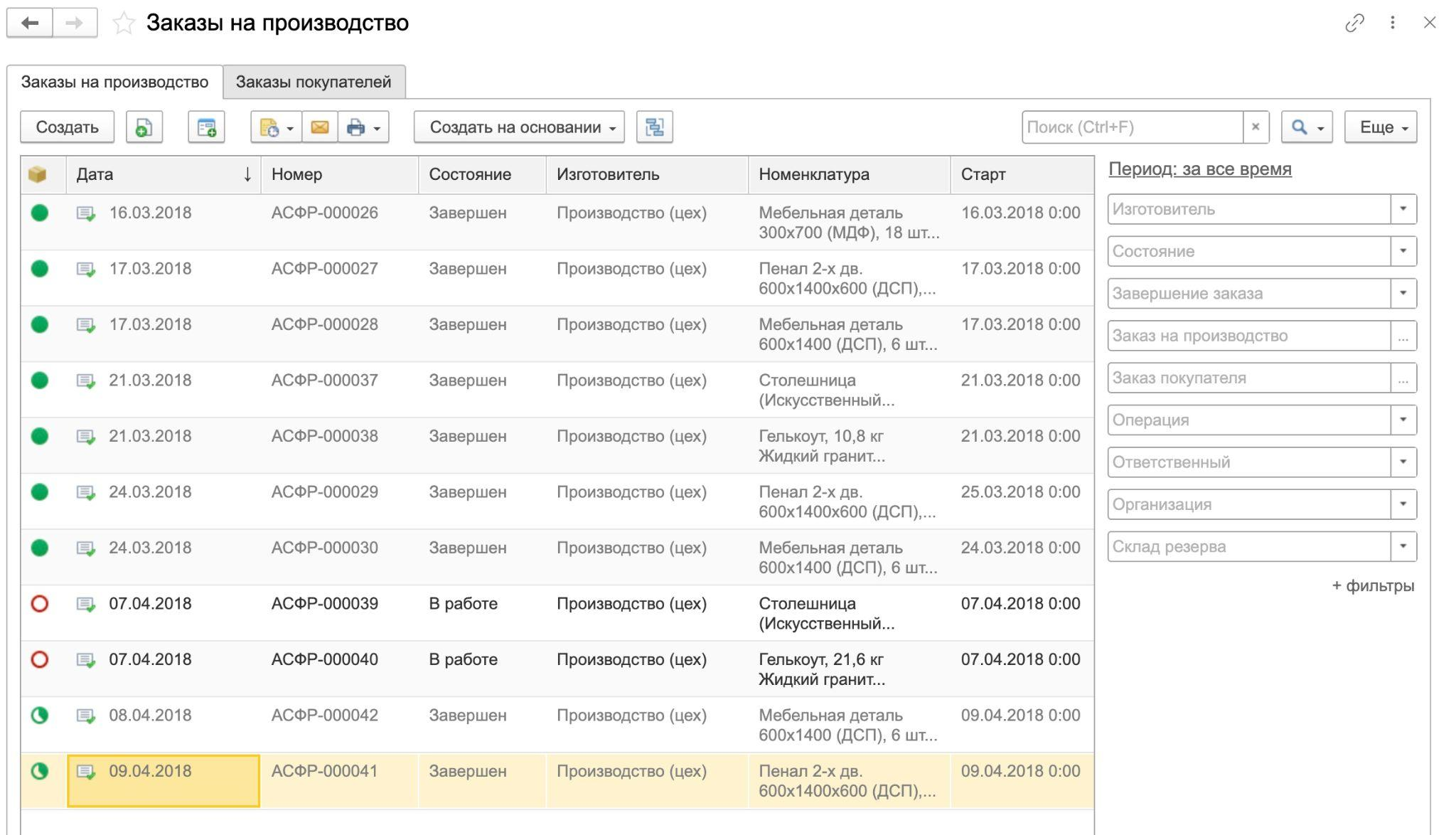Click the green status circle for АСФР-000026
The height and width of the screenshot is (835, 1456).
click(x=40, y=213)
